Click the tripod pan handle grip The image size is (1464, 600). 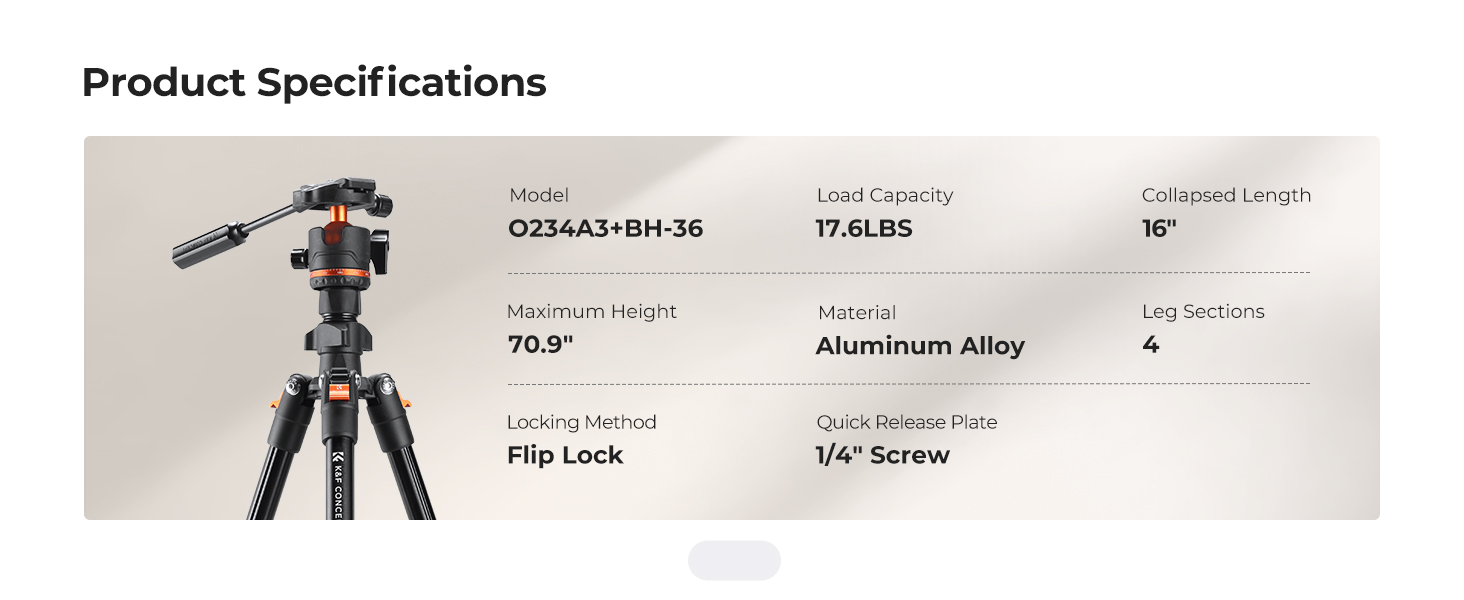[210, 247]
